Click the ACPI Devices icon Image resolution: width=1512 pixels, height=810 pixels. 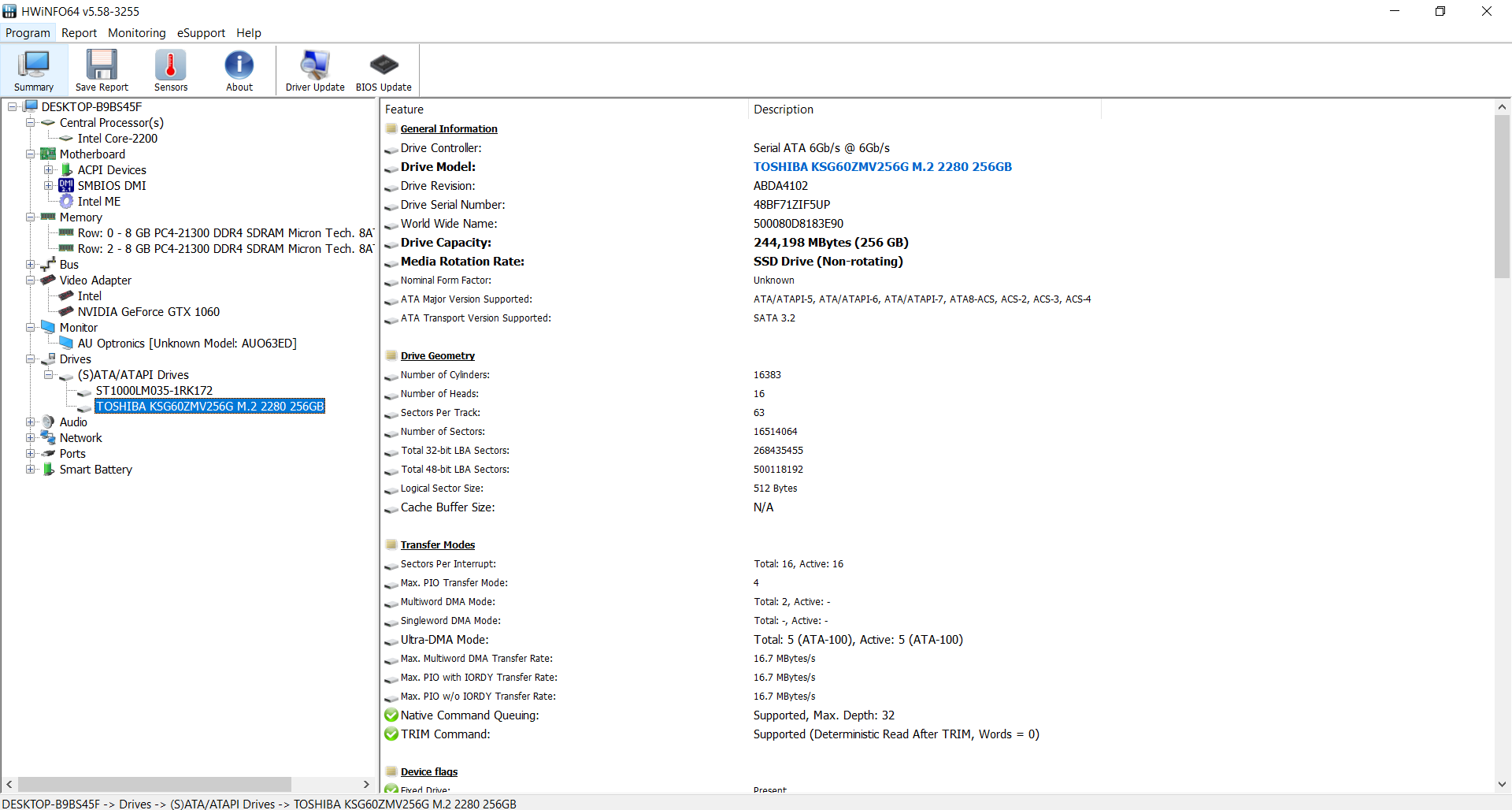point(66,169)
